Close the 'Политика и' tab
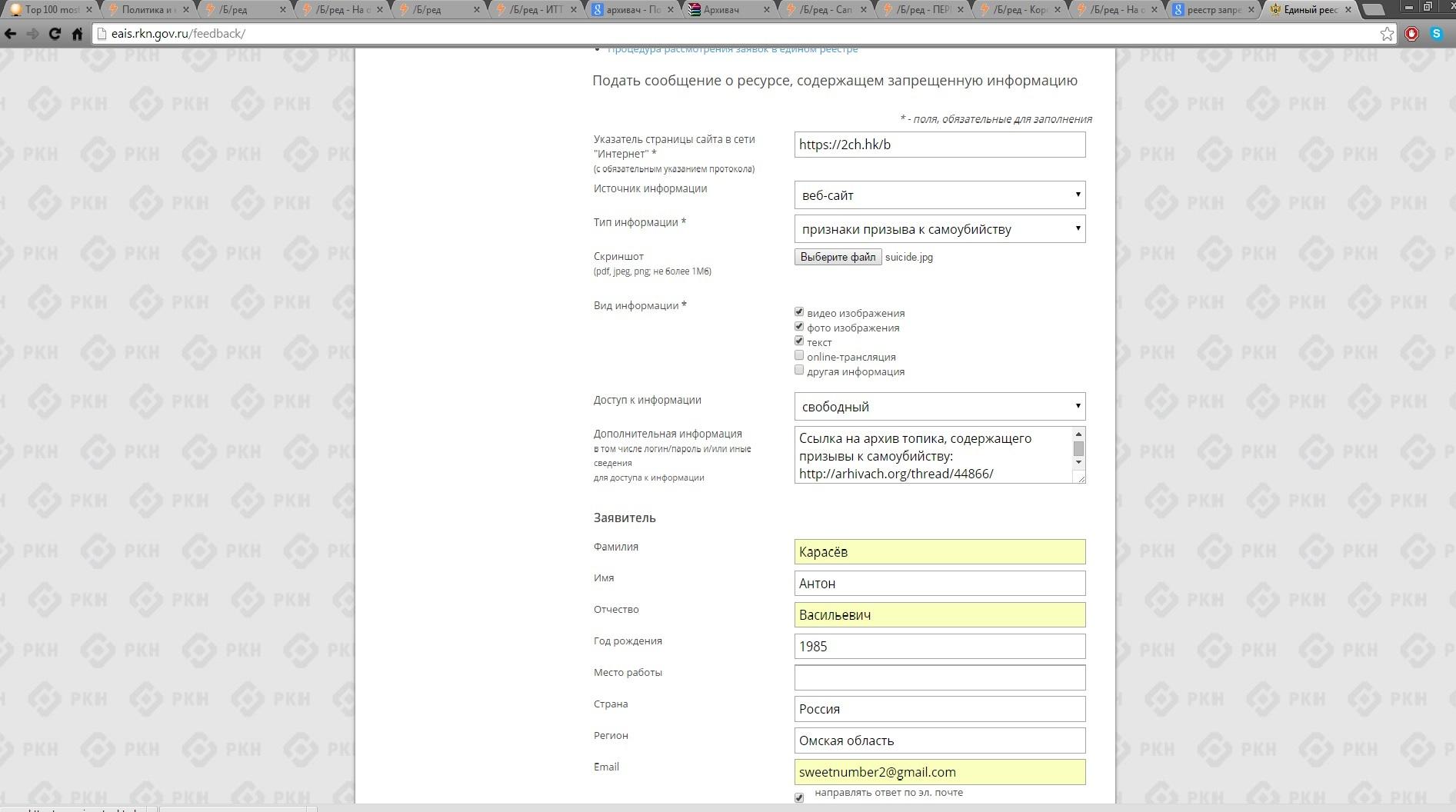This screenshot has height=812, width=1456. [185, 10]
